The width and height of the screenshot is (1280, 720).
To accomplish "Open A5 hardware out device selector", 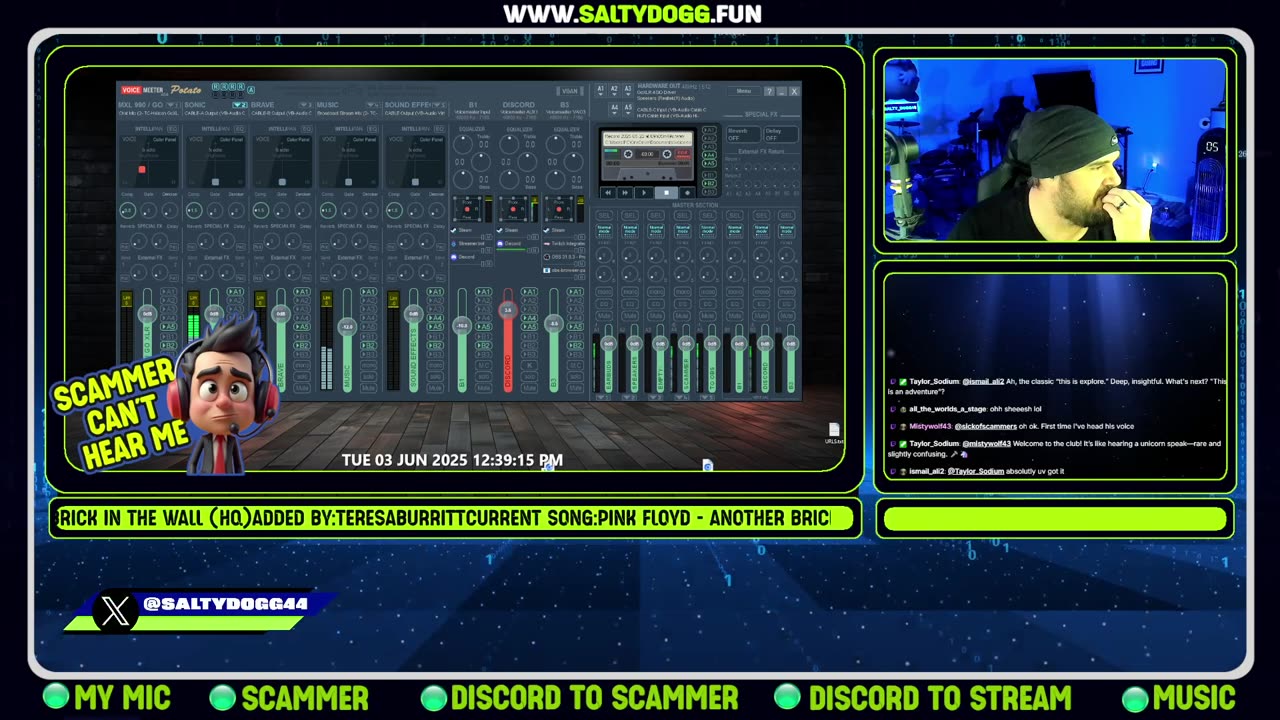I will (628, 110).
